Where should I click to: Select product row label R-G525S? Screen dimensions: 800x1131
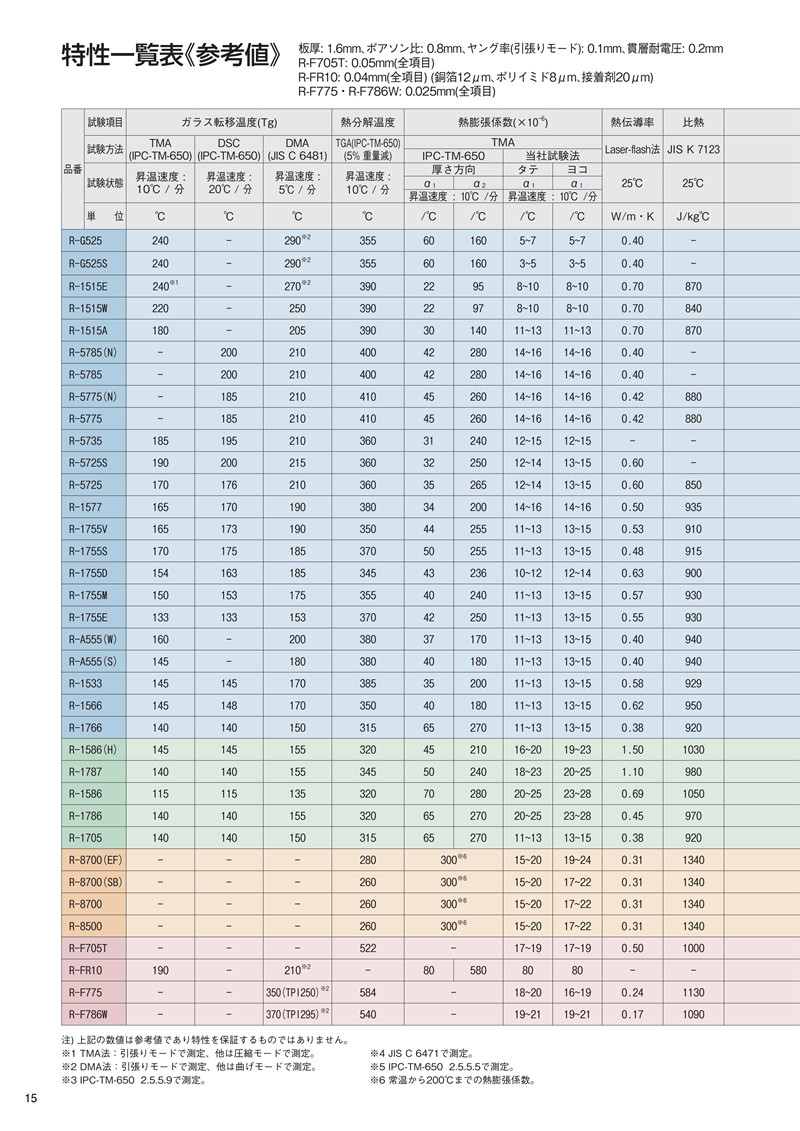click(88, 263)
